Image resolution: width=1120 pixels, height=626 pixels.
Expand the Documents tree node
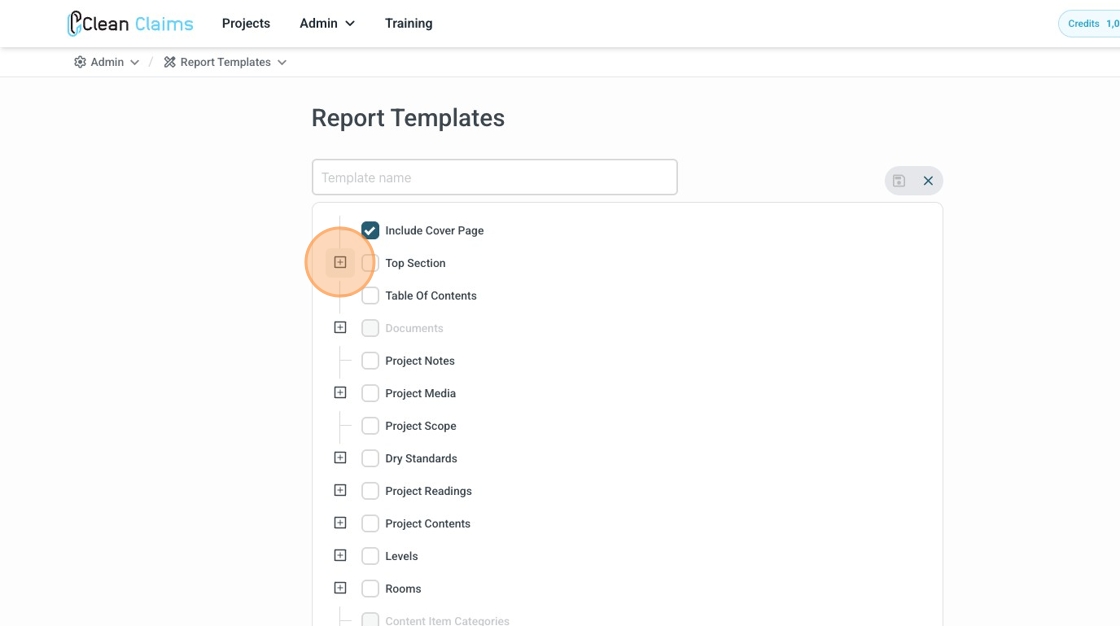(340, 328)
